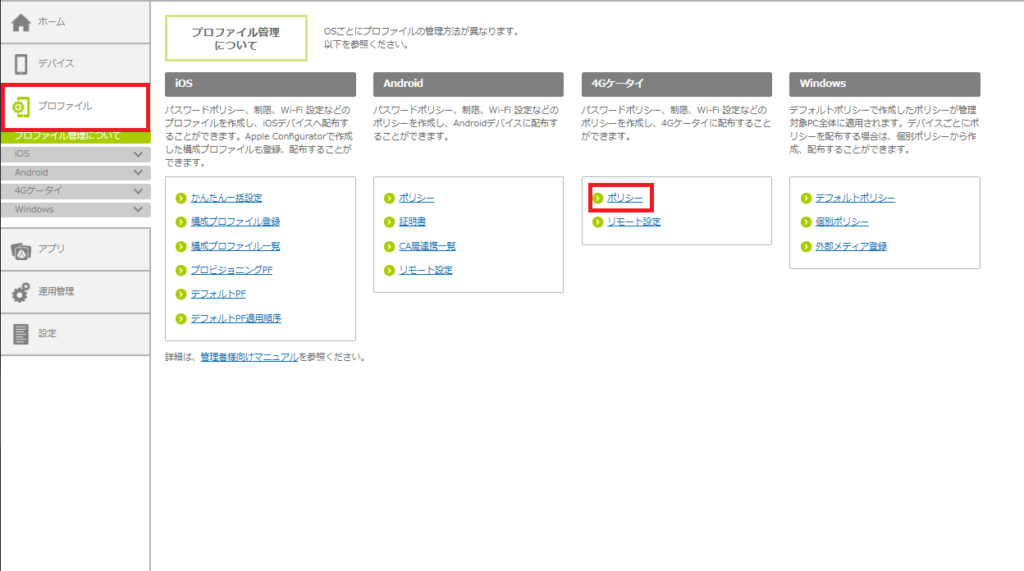This screenshot has height=571, width=1024.
Task: Expand the Windows sidebar submenu
Action: coord(138,210)
